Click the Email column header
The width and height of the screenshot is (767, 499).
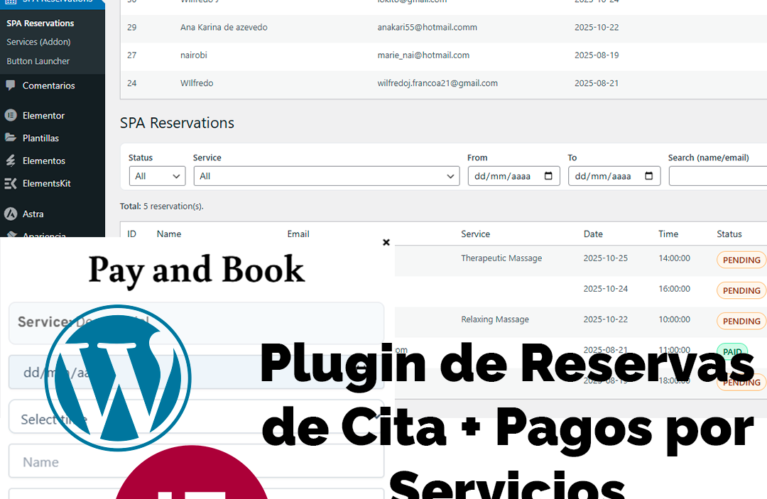298,234
